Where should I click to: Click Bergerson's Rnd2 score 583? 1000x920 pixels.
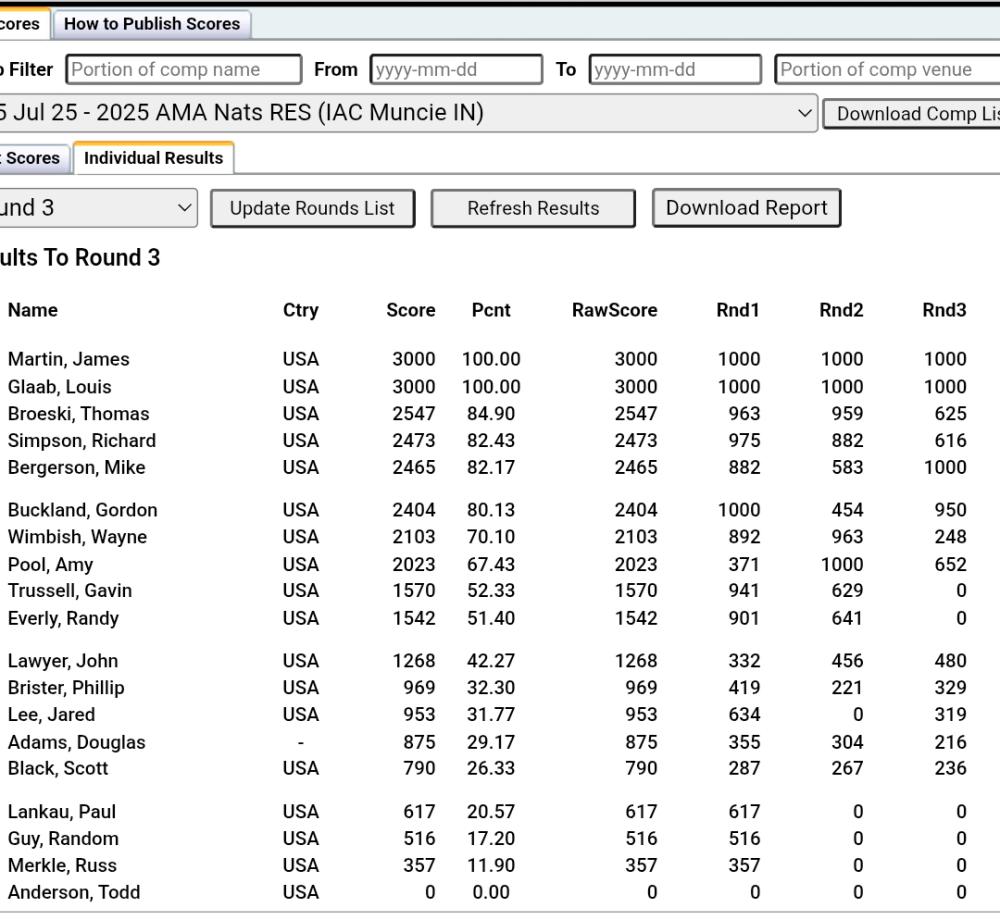pyautogui.click(x=847, y=467)
